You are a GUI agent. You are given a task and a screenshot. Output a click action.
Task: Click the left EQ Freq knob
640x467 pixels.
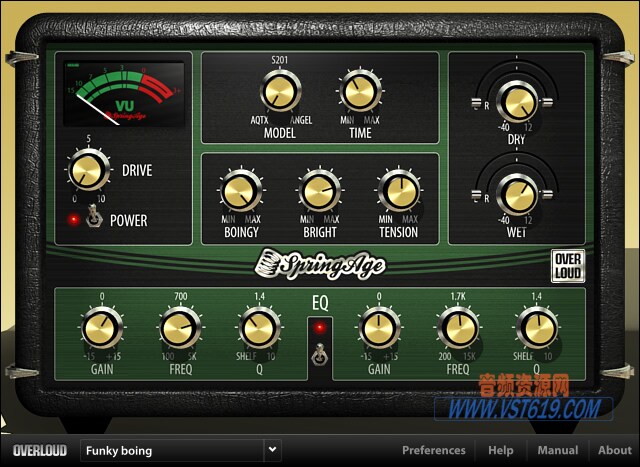(x=179, y=327)
